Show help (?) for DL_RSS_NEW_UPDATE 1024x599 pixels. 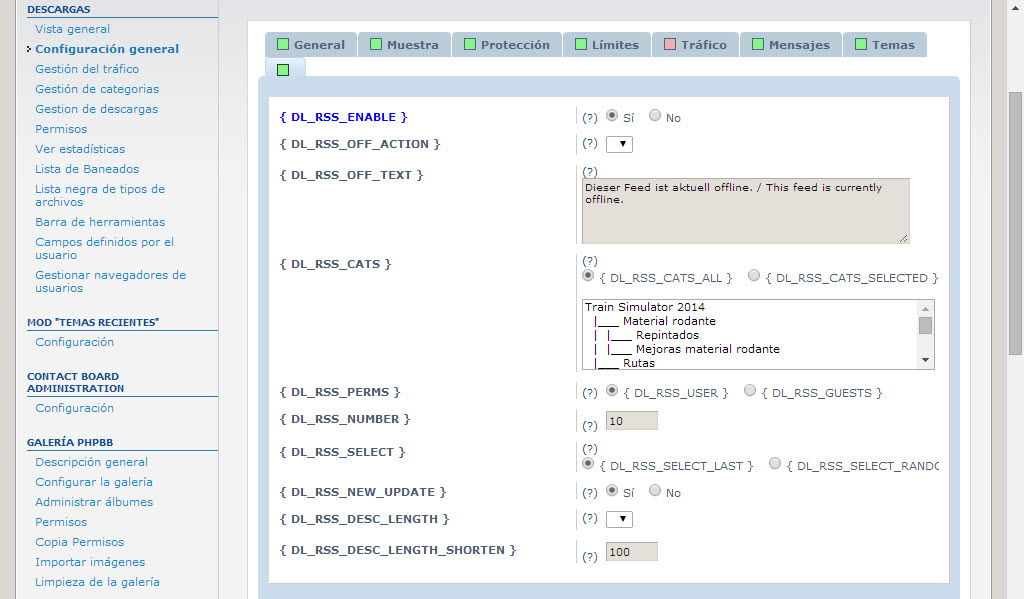pyautogui.click(x=589, y=492)
